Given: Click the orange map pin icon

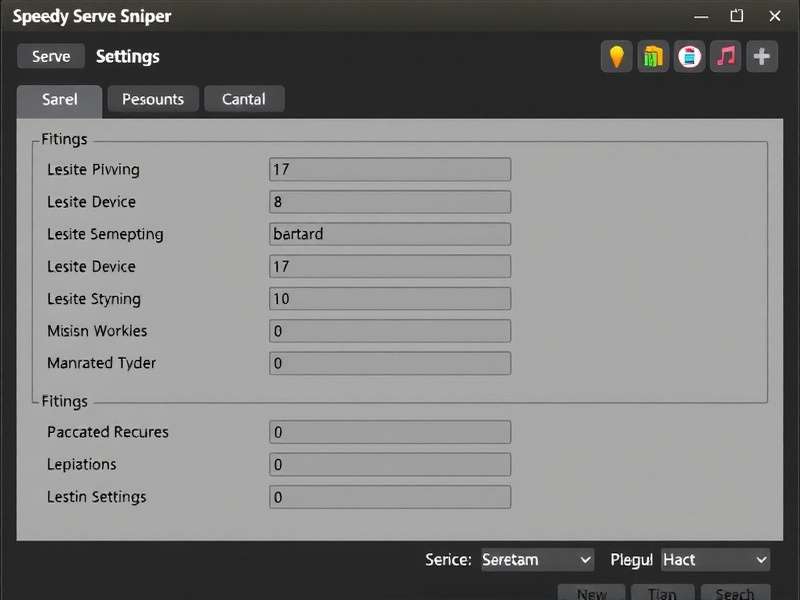Looking at the screenshot, I should coord(616,57).
